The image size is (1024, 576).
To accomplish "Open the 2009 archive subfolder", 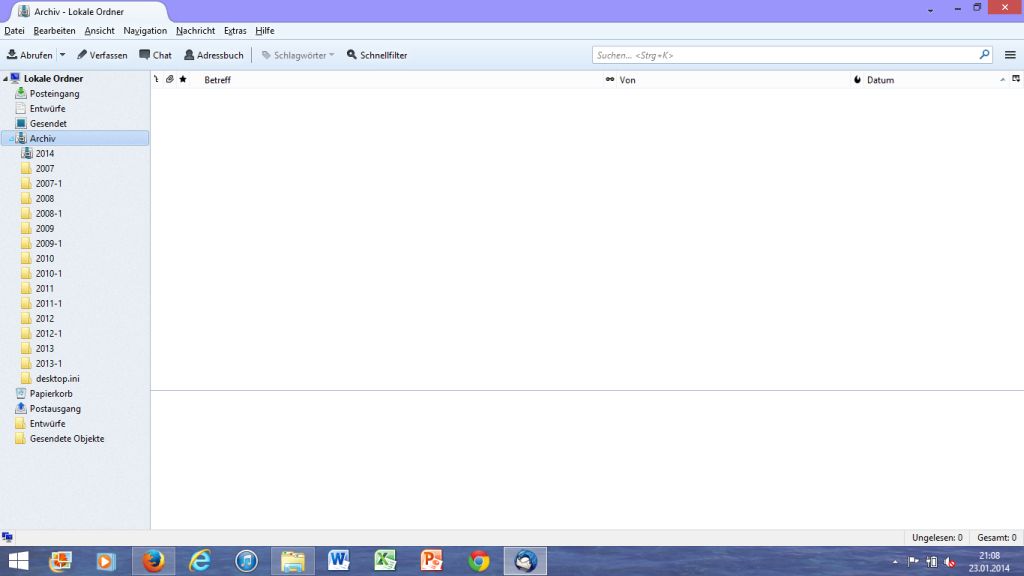I will click(44, 229).
